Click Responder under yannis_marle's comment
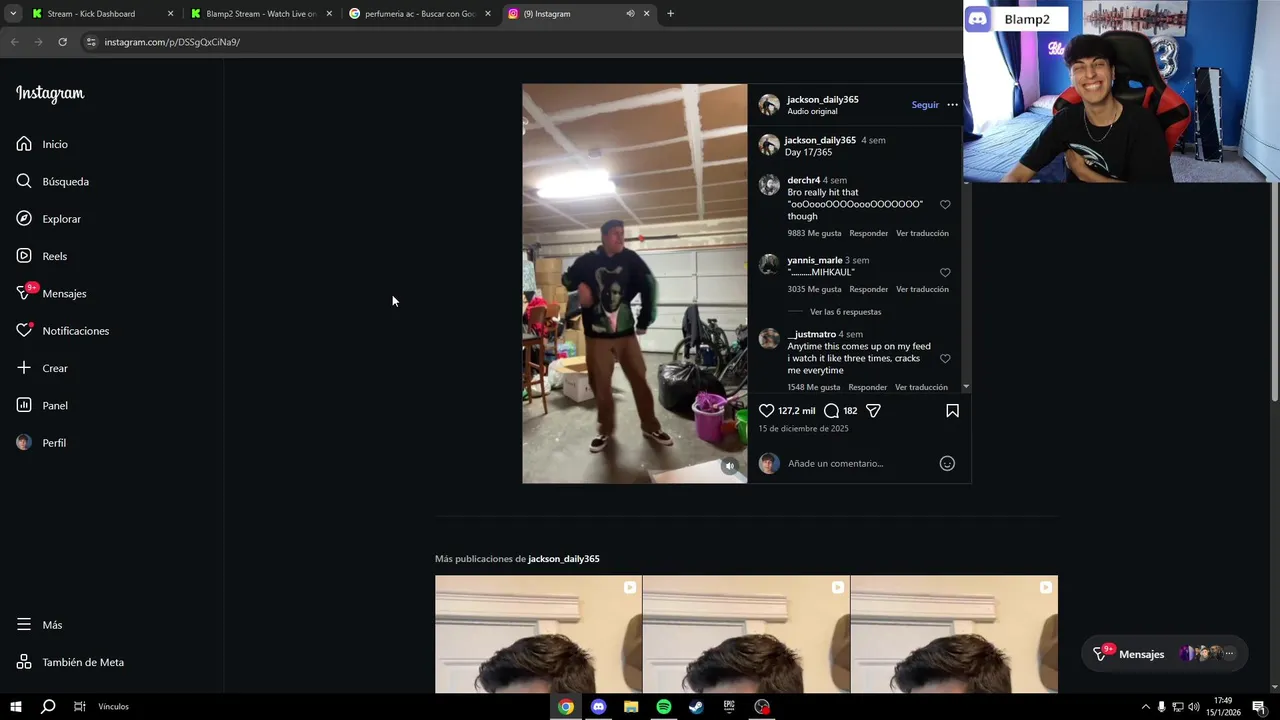This screenshot has height=720, width=1280. coord(868,289)
